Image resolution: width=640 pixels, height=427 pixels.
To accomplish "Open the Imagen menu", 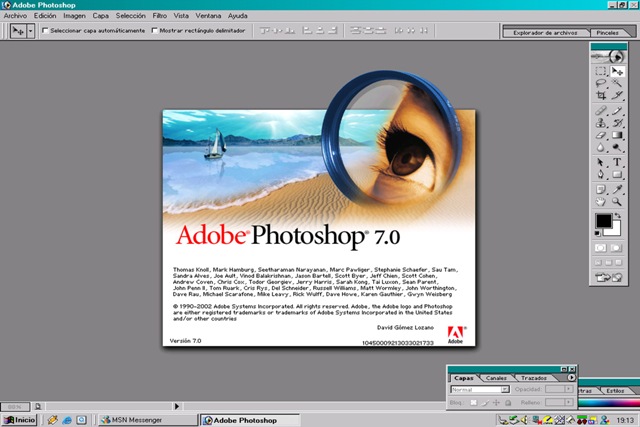I will (74, 16).
